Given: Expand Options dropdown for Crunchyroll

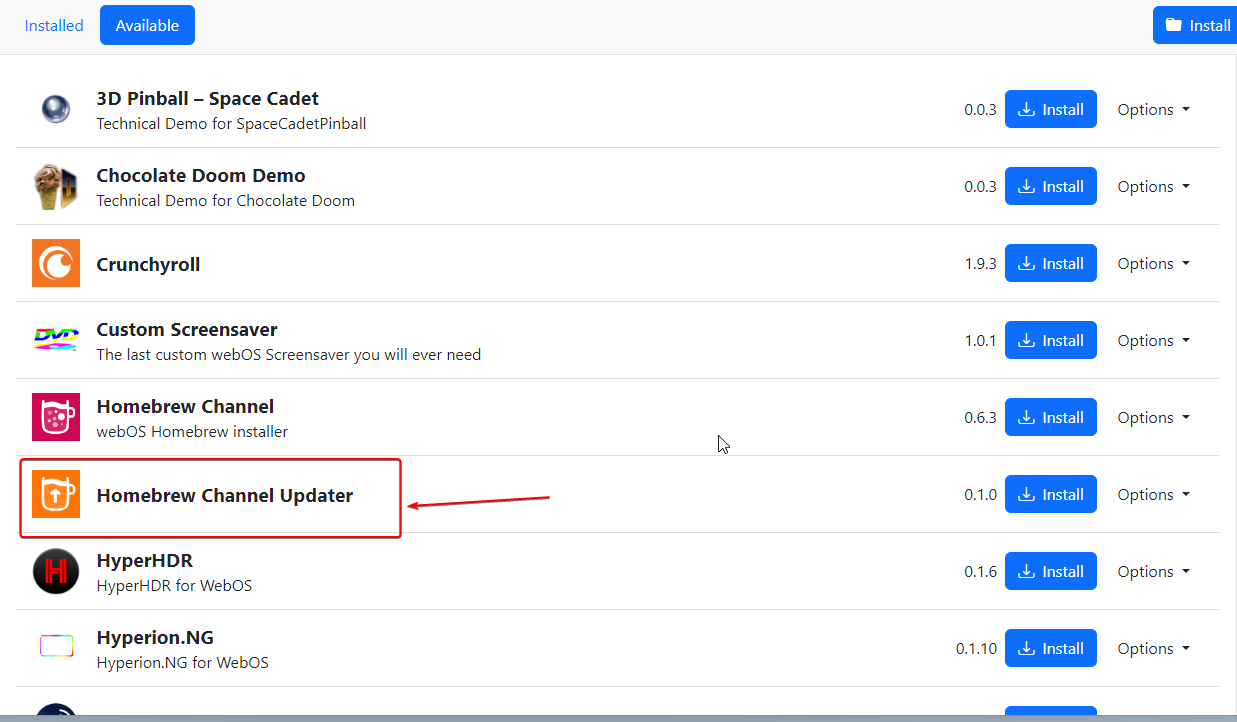Looking at the screenshot, I should pos(1153,264).
